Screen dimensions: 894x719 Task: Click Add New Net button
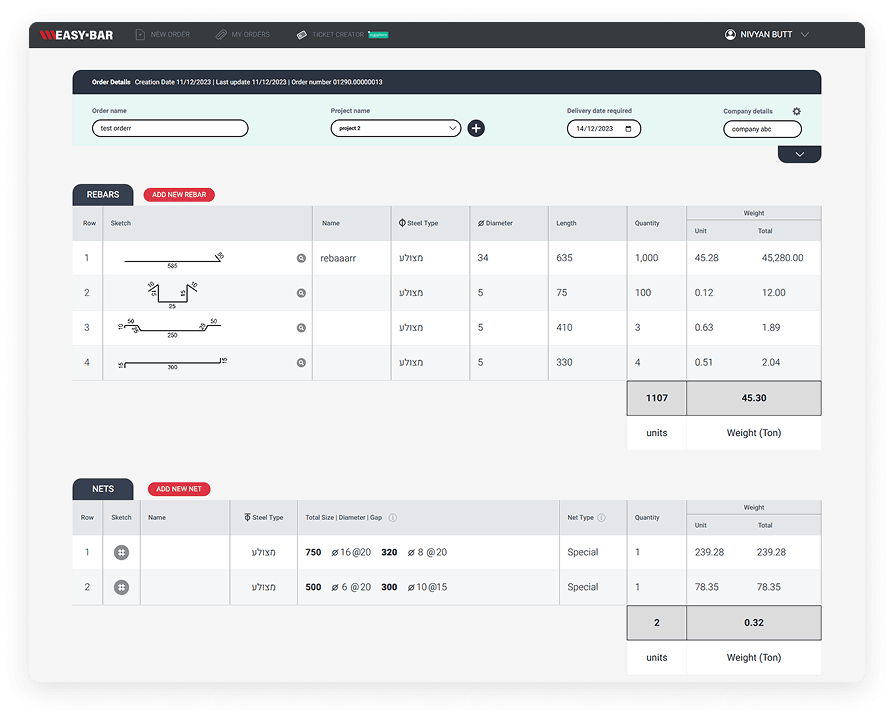(179, 489)
